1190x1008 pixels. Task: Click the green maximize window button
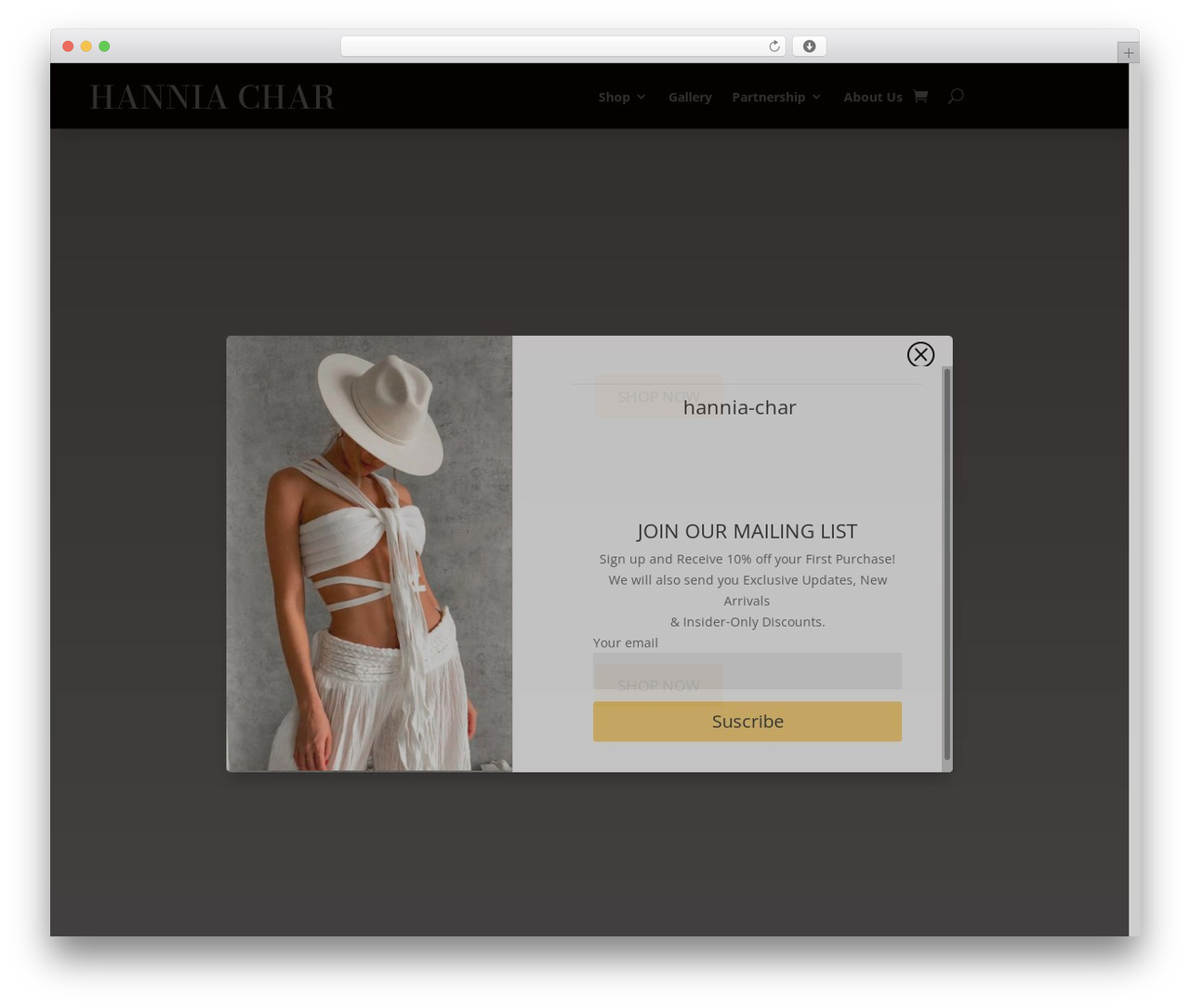(104, 46)
